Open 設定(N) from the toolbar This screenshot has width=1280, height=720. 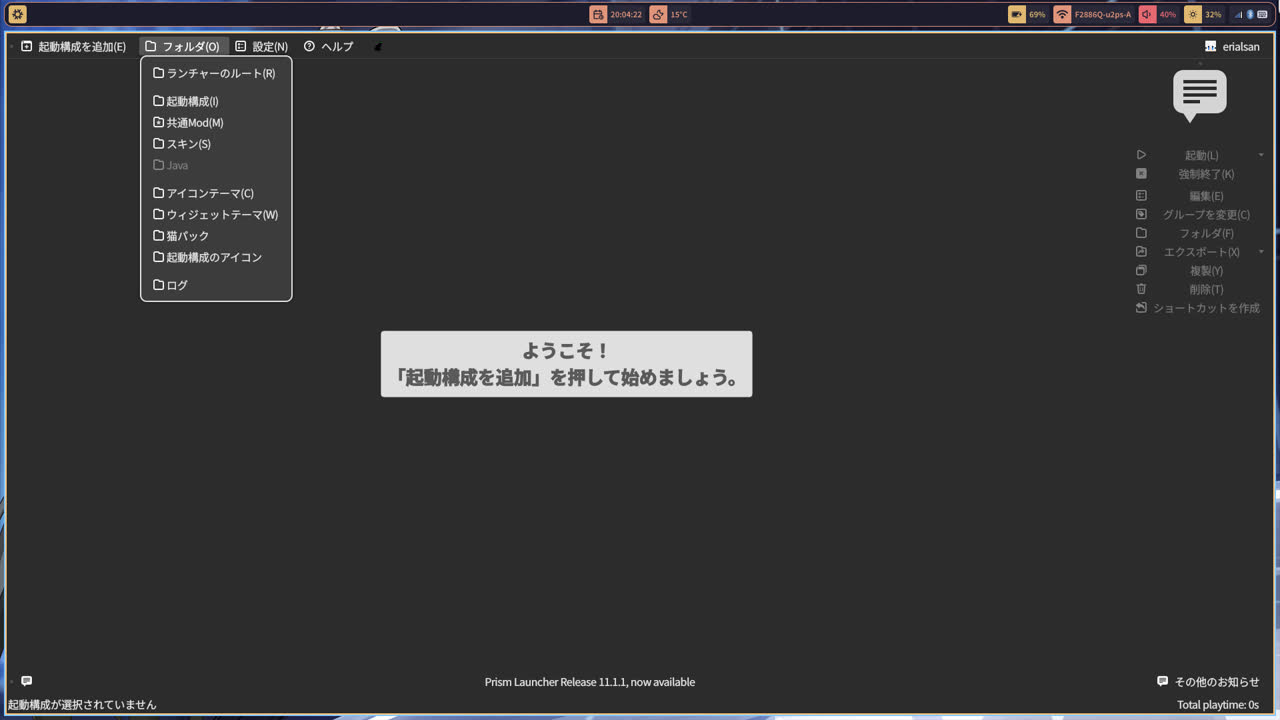pyautogui.click(x=261, y=46)
